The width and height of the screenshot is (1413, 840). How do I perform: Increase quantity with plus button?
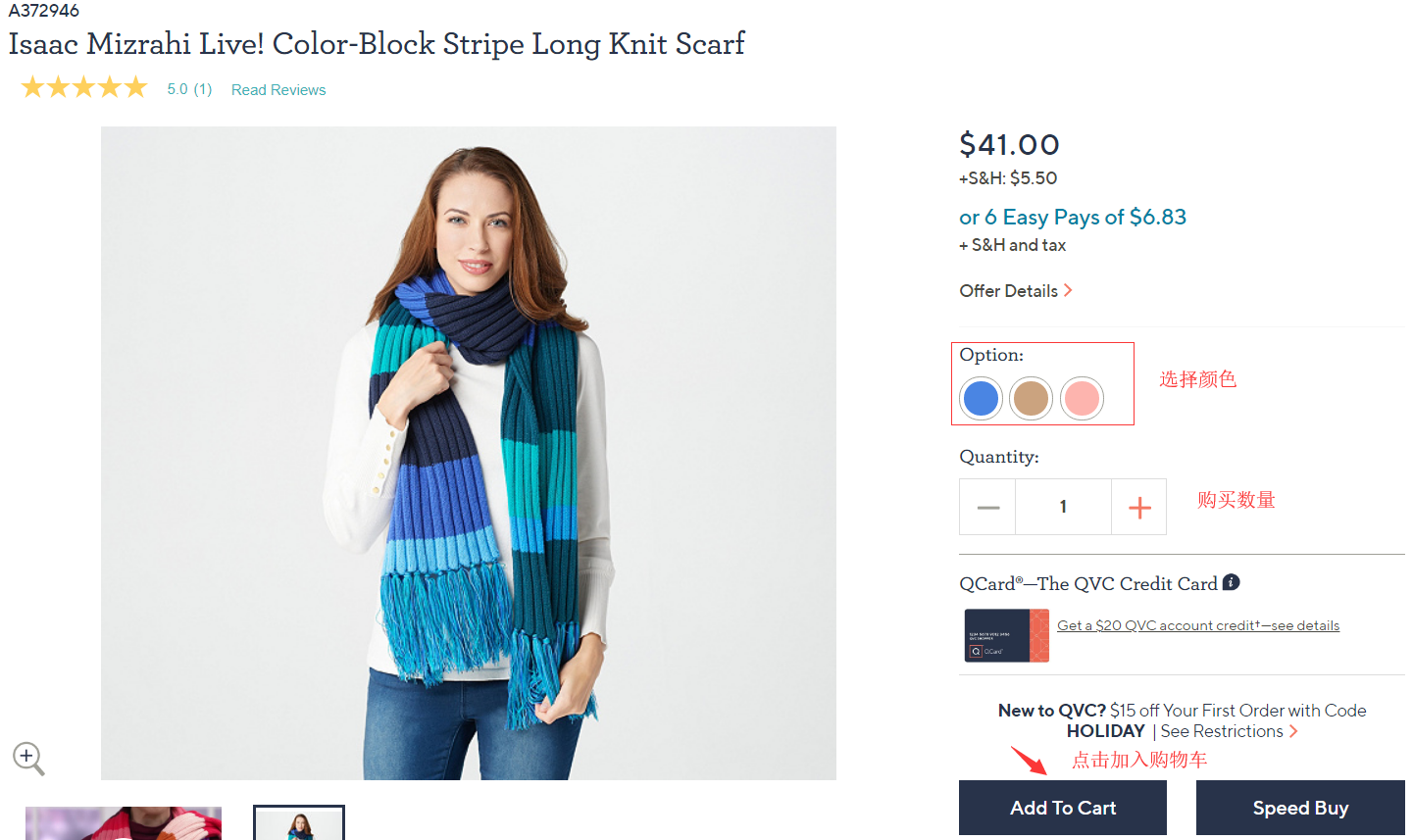point(1139,507)
